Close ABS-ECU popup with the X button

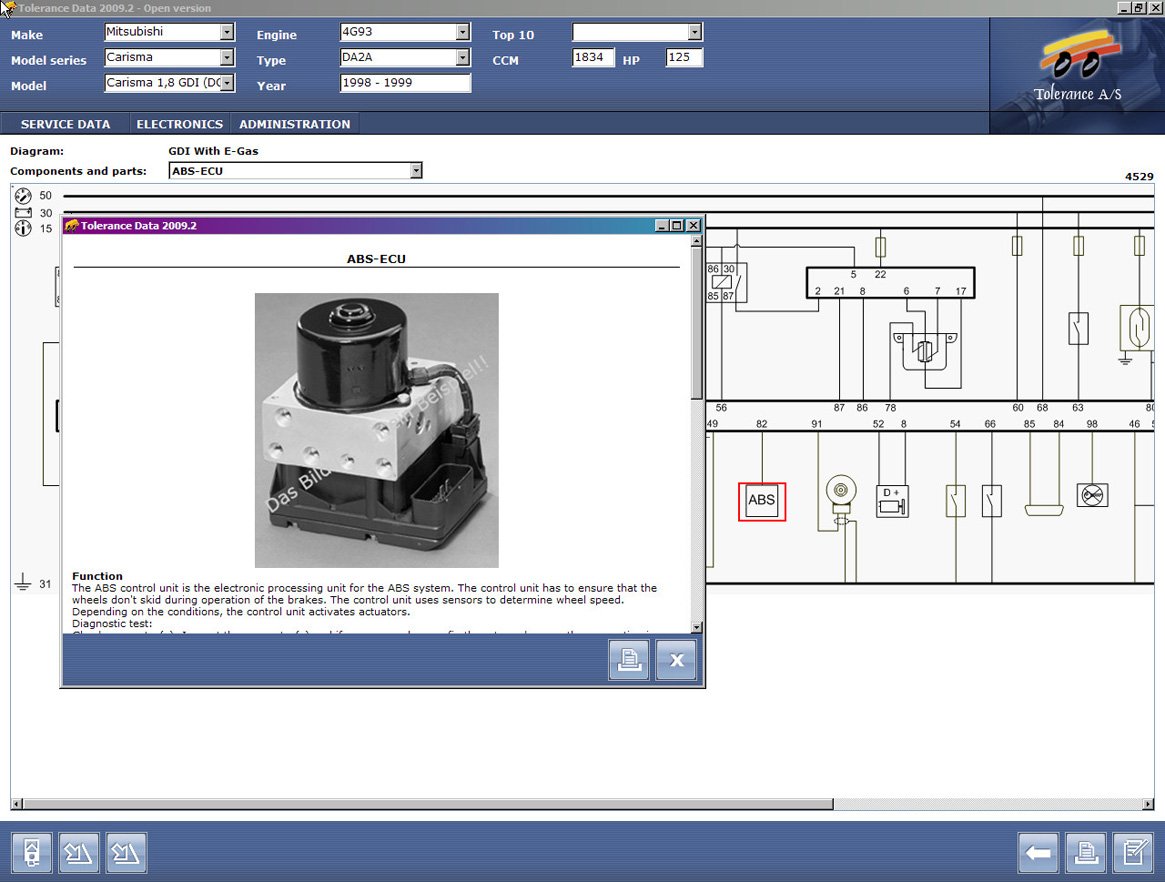[x=676, y=660]
